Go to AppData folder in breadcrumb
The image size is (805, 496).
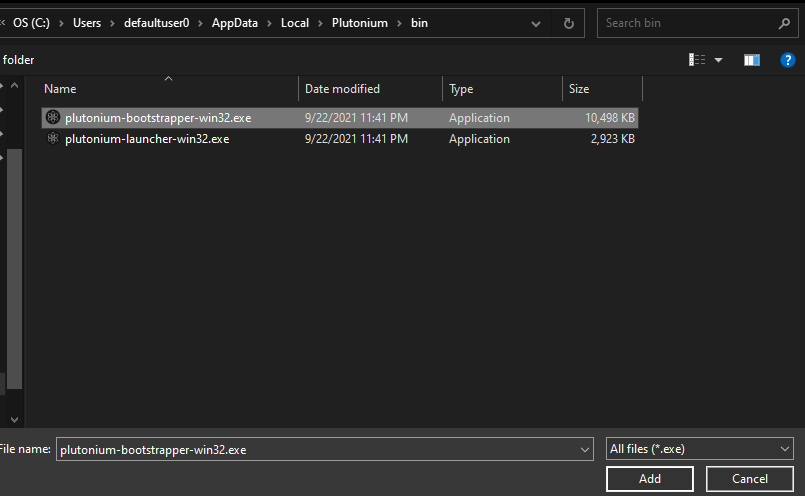tap(233, 23)
